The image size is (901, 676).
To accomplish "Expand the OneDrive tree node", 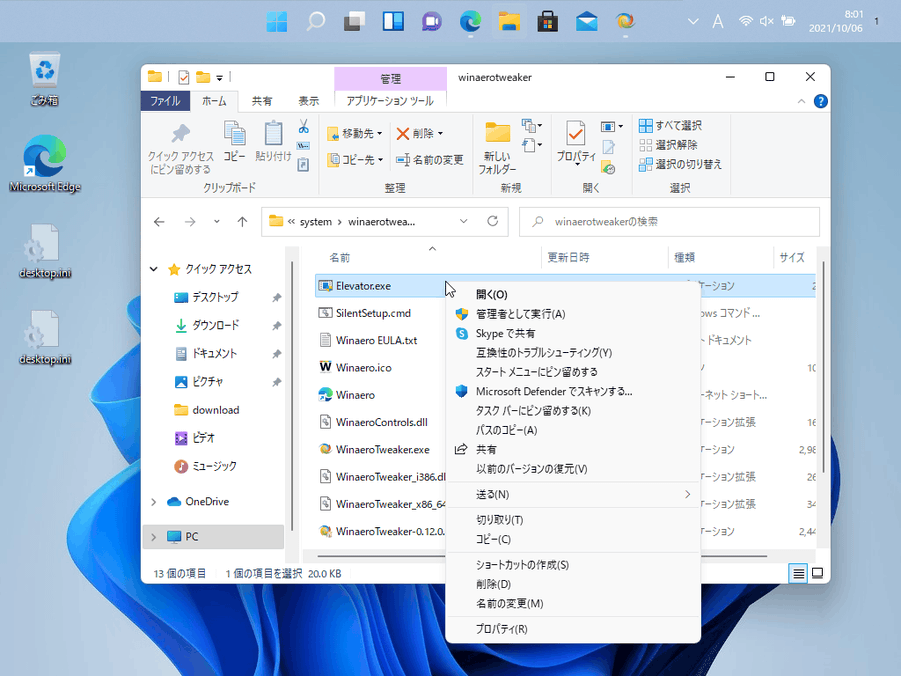I will pyautogui.click(x=153, y=502).
